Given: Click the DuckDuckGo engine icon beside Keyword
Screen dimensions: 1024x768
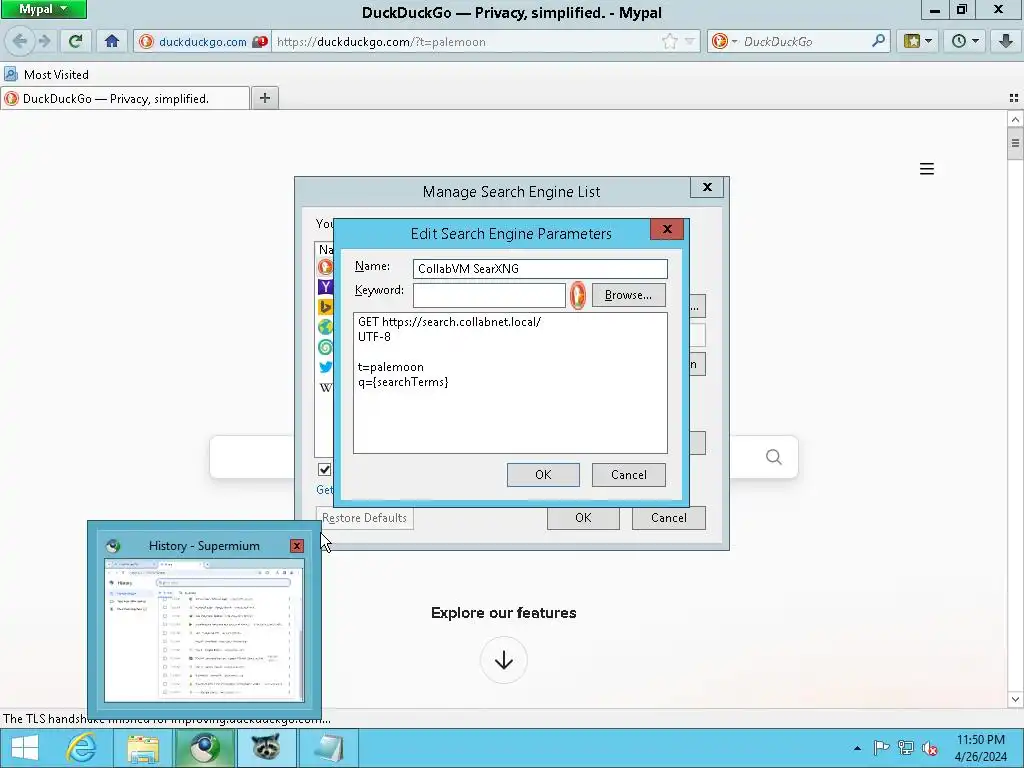Looking at the screenshot, I should (578, 295).
